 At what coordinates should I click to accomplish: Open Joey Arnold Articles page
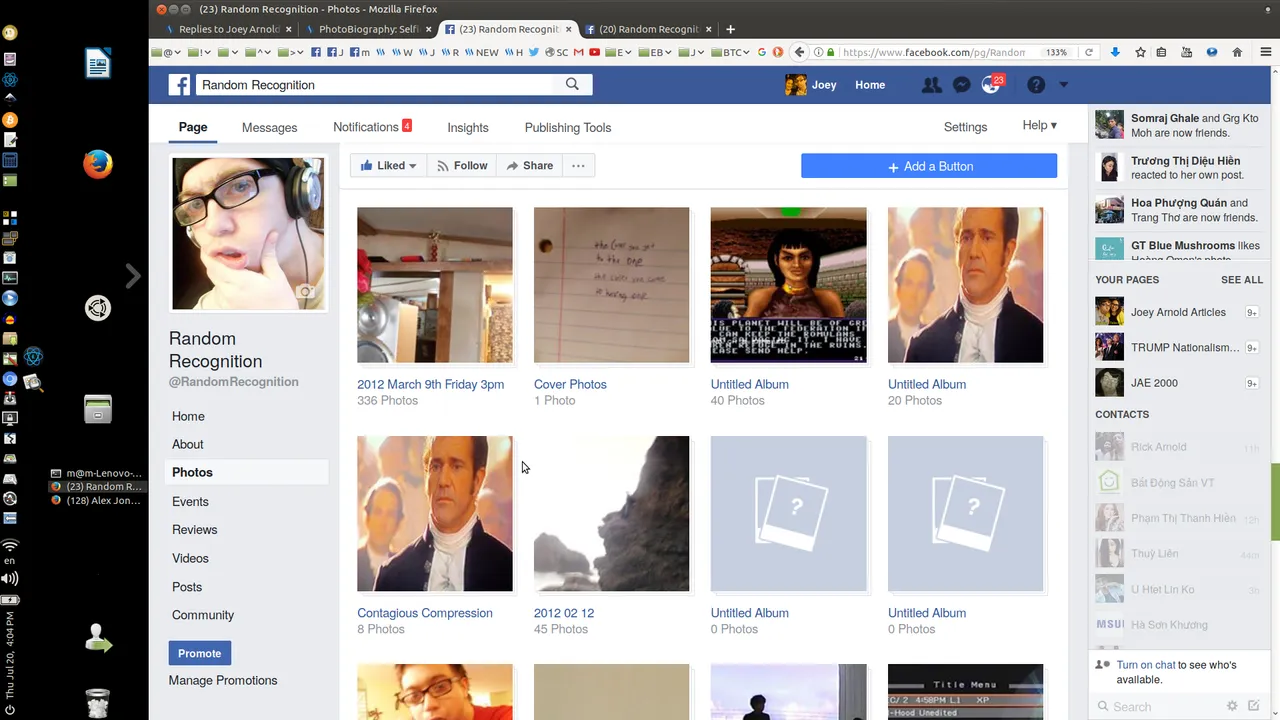pos(1177,312)
